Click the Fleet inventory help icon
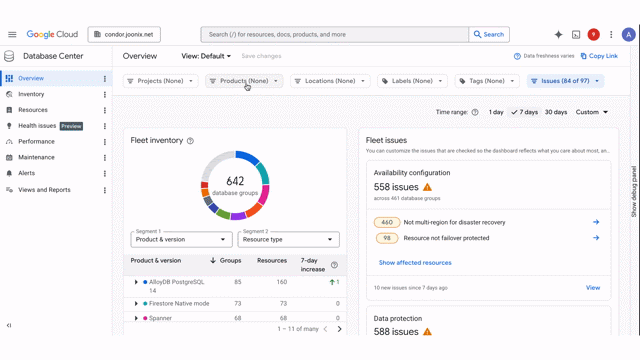640x360 pixels. pos(190,141)
